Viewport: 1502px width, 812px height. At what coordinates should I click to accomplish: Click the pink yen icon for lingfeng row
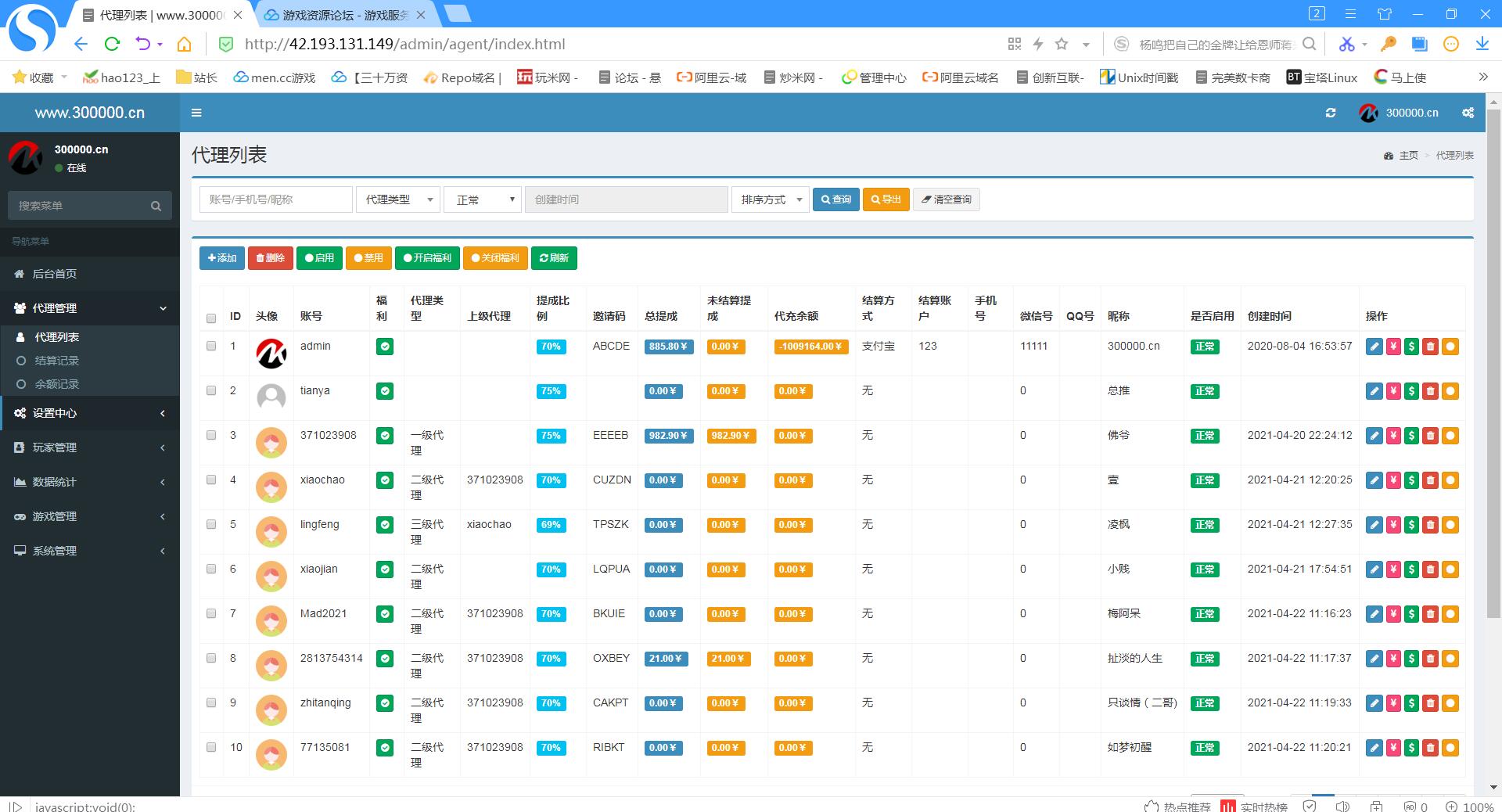1393,525
